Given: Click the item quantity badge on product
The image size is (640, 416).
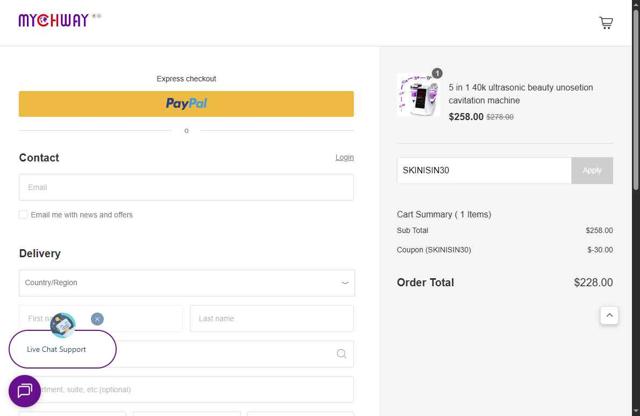Looking at the screenshot, I should (x=437, y=73).
